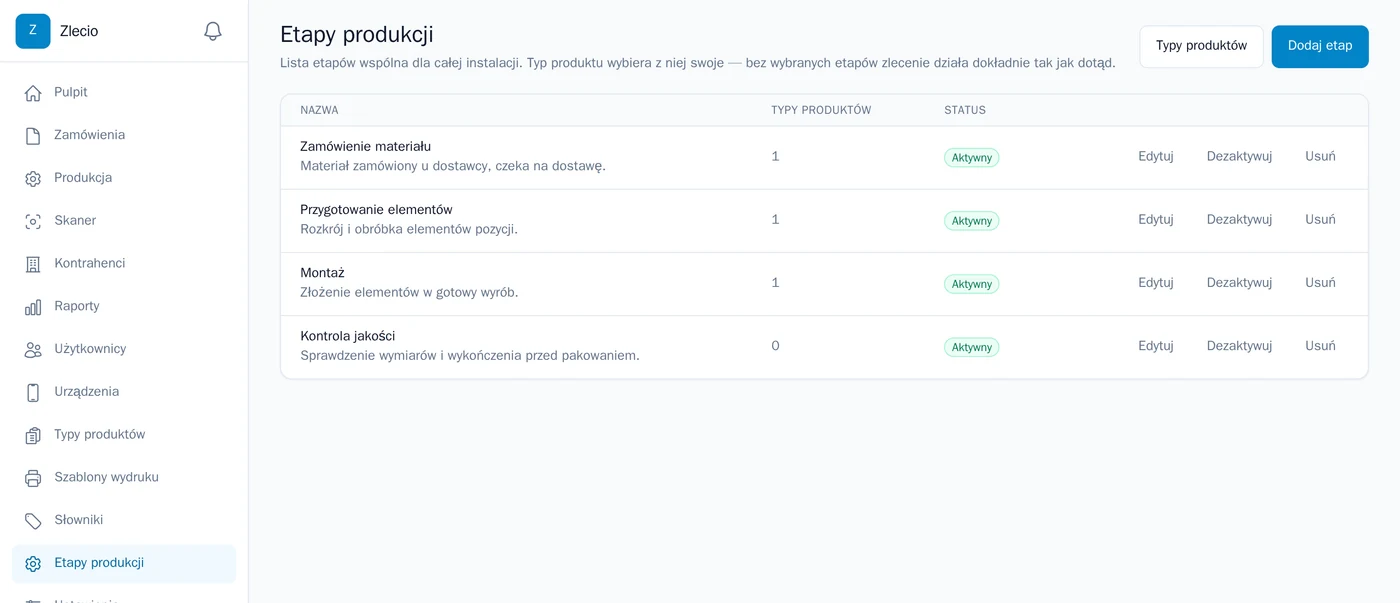This screenshot has width=1400, height=603.
Task: Click the 'Nazwa' column header
Action: (x=319, y=110)
